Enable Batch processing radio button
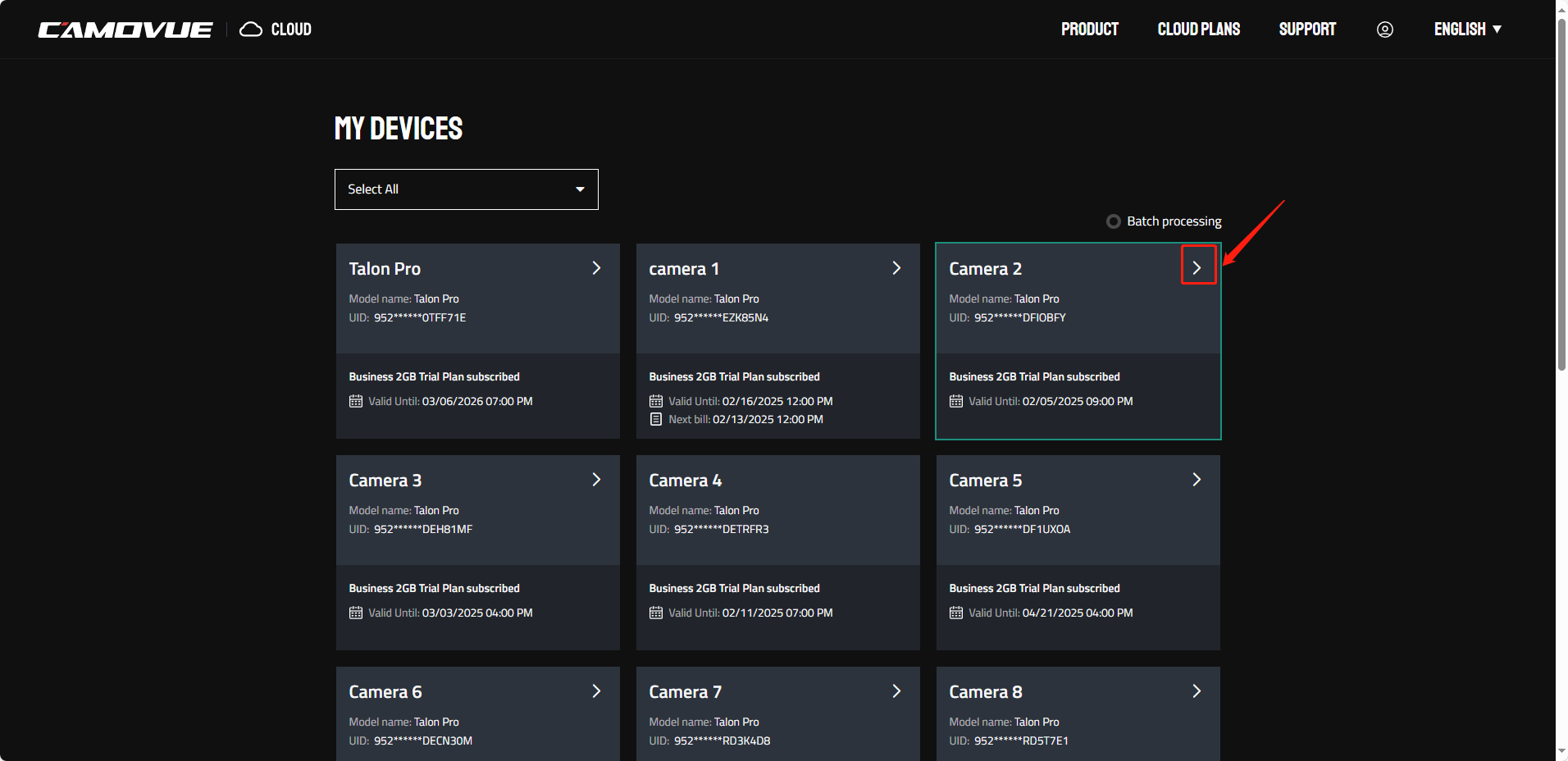 point(1114,221)
